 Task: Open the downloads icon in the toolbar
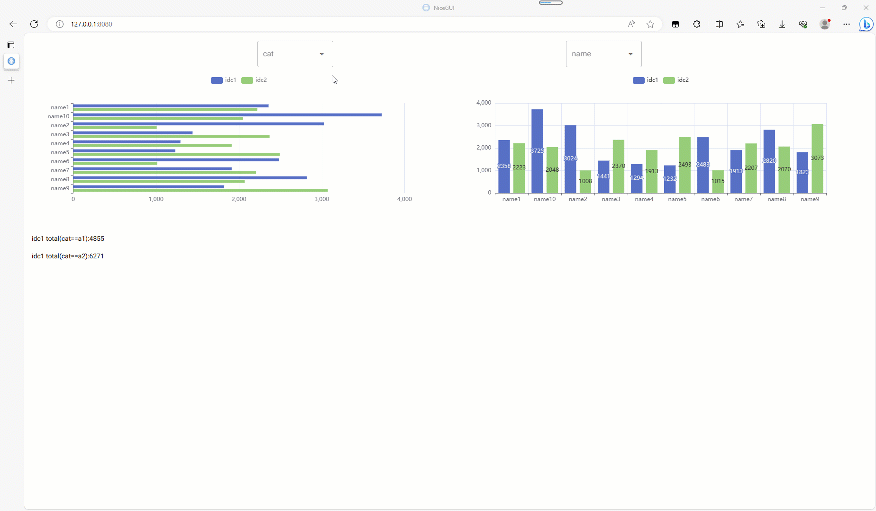coord(781,24)
